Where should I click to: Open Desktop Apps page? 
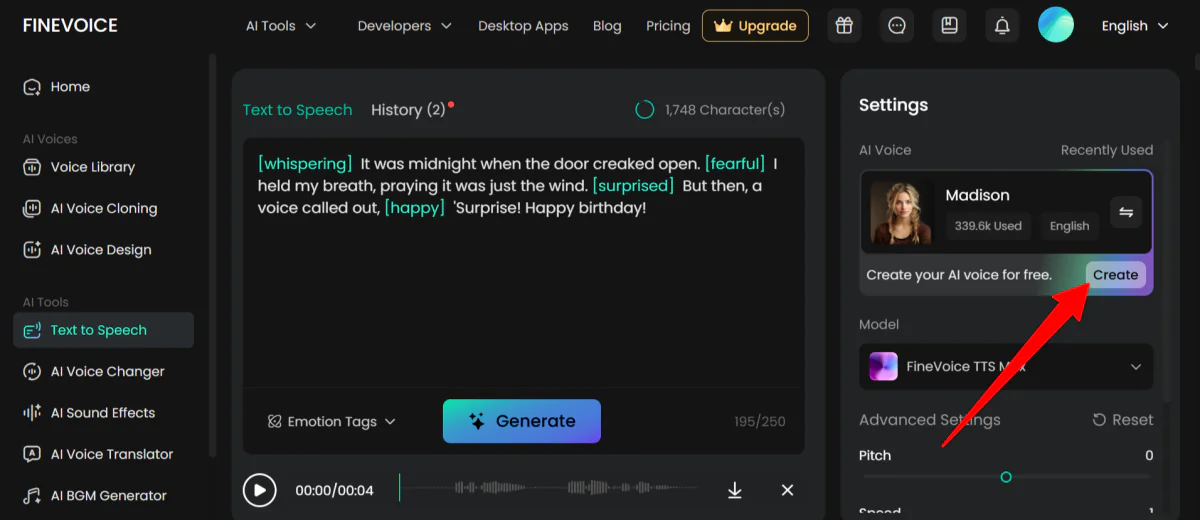[523, 26]
